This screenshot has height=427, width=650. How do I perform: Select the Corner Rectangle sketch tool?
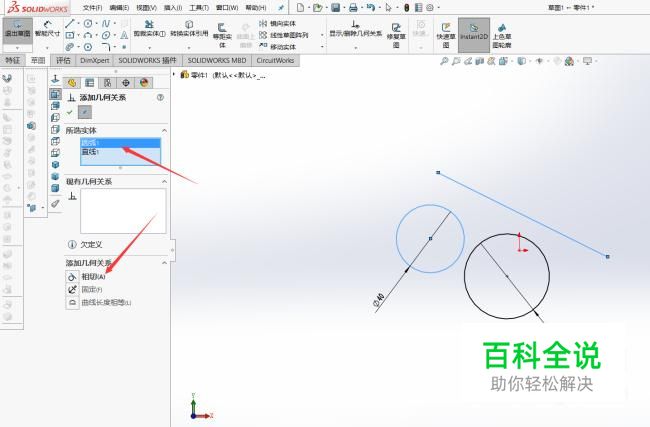coord(70,35)
